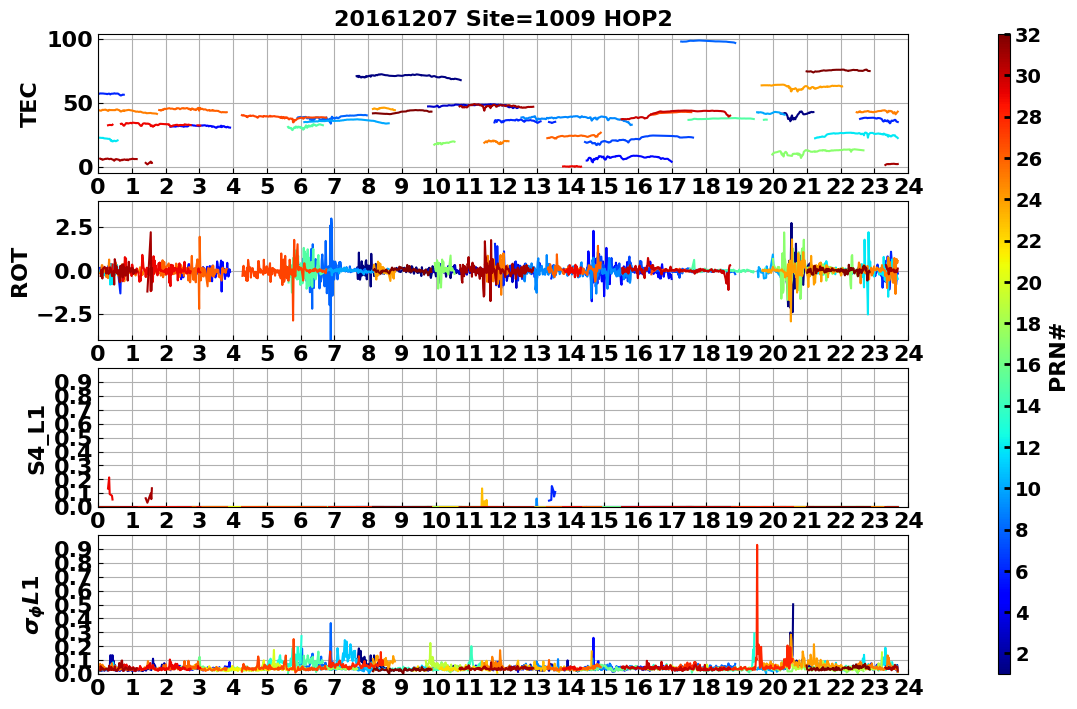The height and width of the screenshot is (709, 1077).
Task: Click the colorbar tick label 28
Action: click(x=1028, y=117)
